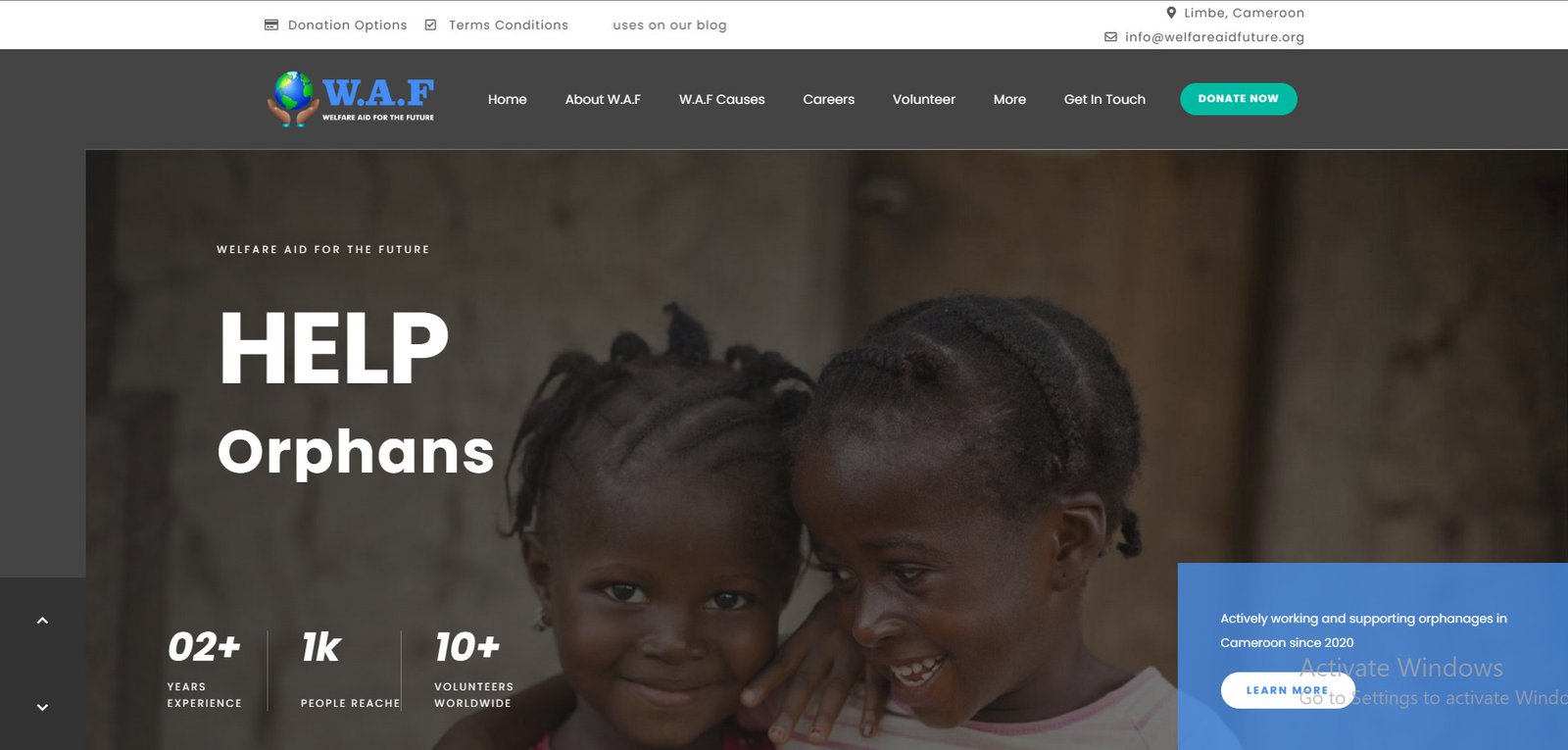Open Get In Touch page
The height and width of the screenshot is (750, 1568).
click(x=1104, y=99)
